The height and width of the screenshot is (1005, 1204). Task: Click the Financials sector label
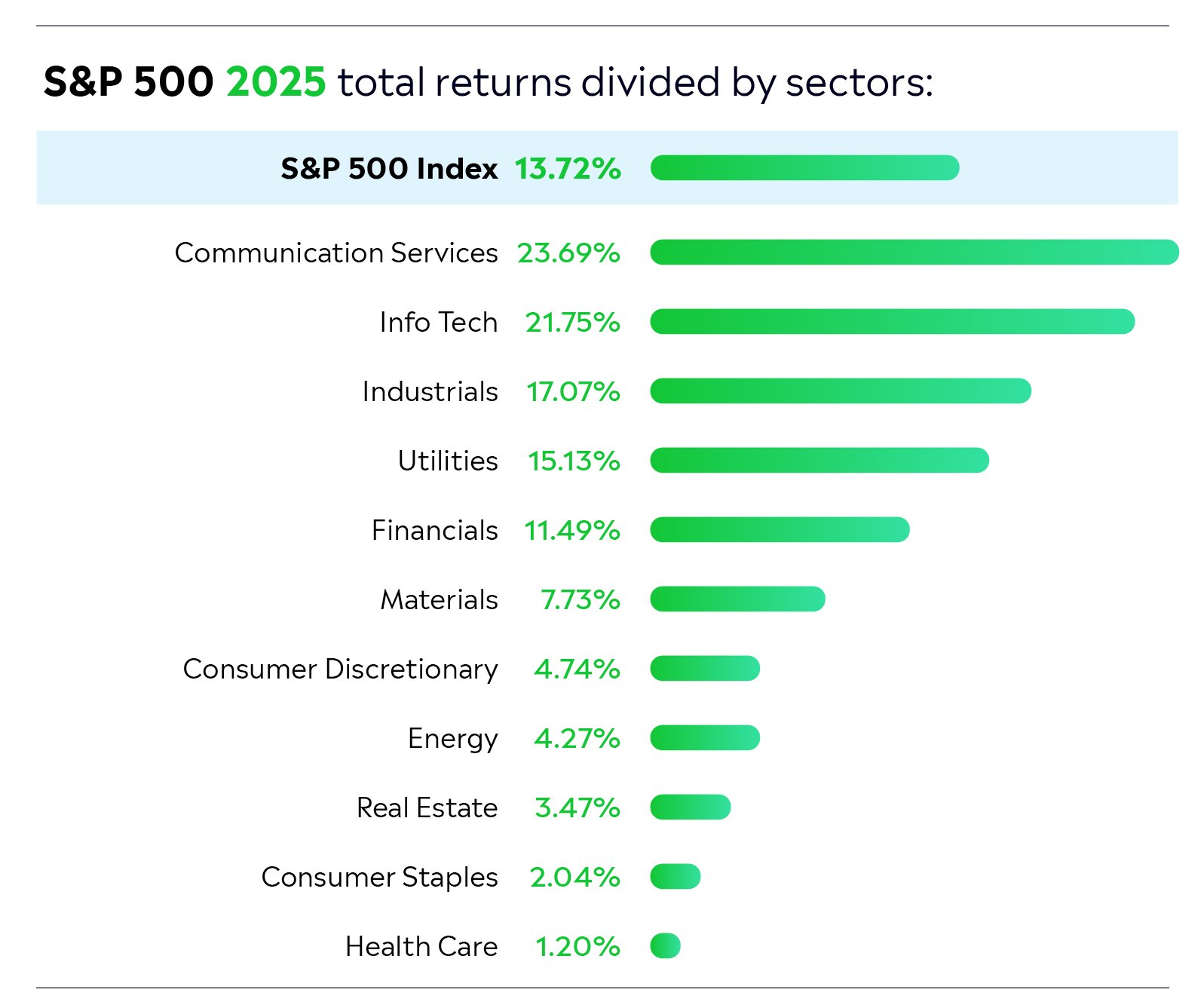[x=434, y=530]
